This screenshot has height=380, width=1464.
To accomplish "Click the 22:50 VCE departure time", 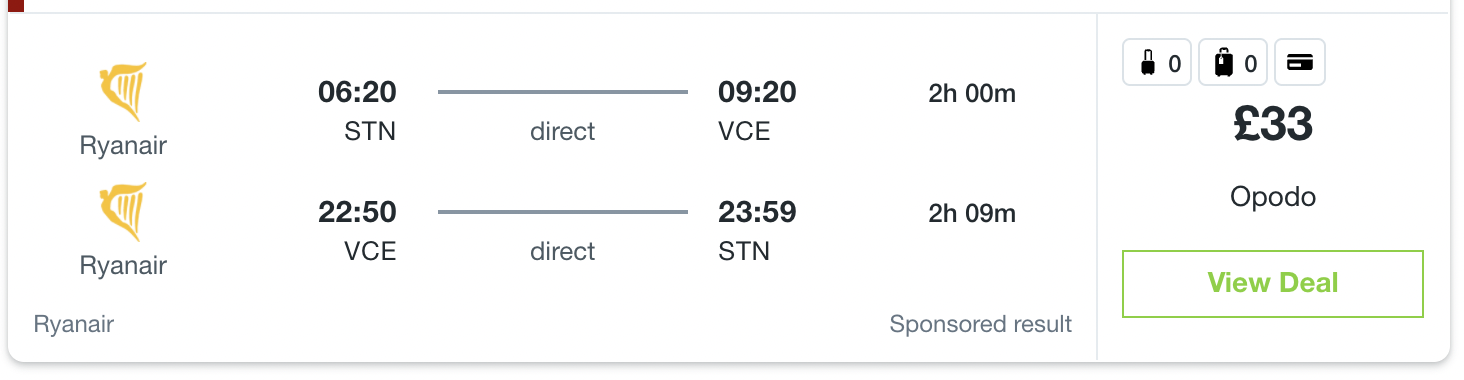I will (x=357, y=213).
